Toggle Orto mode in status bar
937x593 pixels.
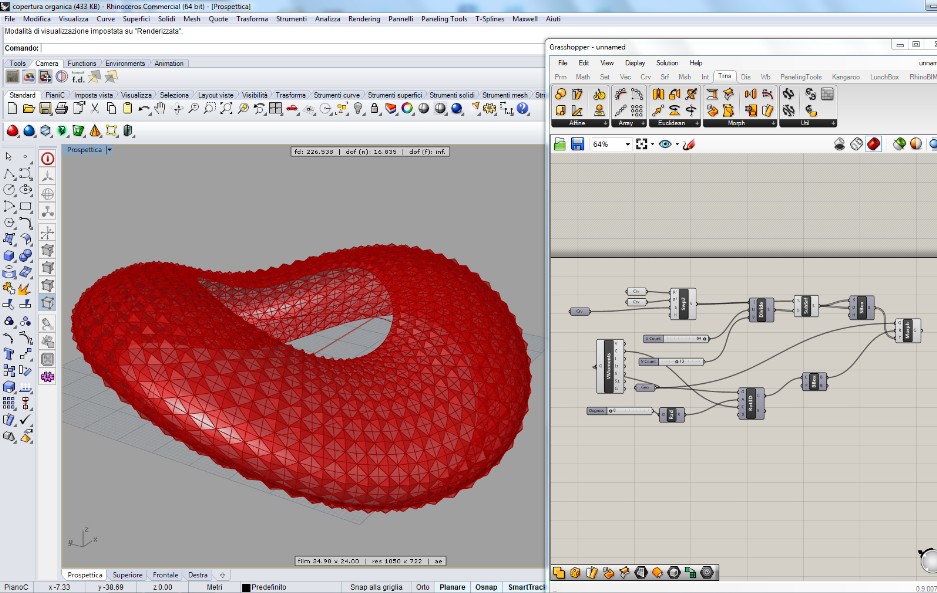[x=422, y=587]
